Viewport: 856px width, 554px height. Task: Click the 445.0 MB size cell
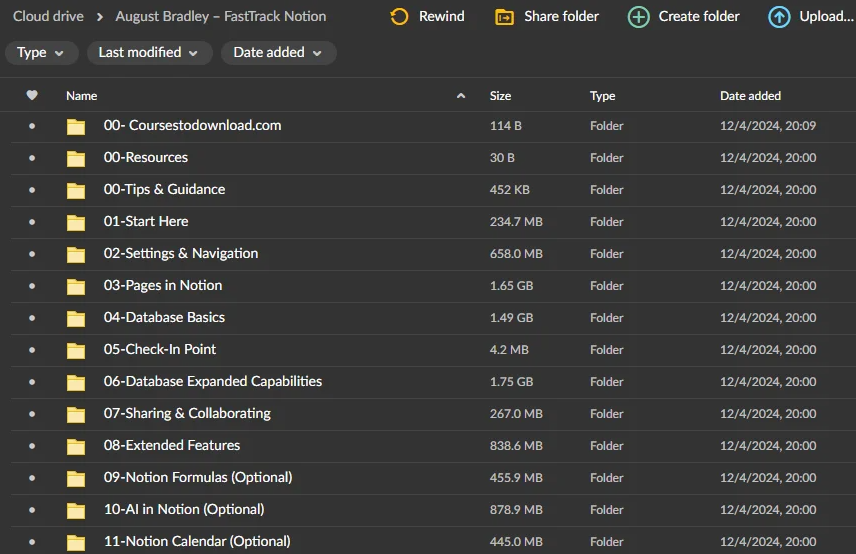[x=516, y=541]
